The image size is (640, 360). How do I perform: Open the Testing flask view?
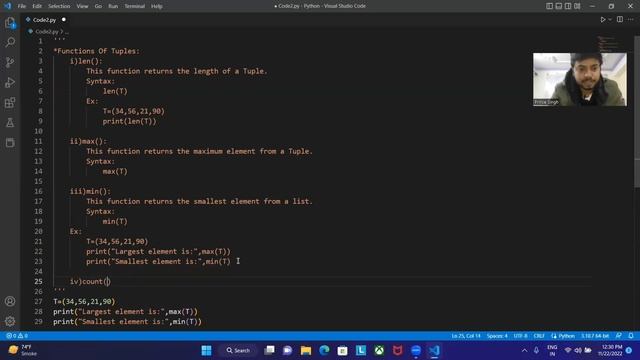(x=10, y=122)
